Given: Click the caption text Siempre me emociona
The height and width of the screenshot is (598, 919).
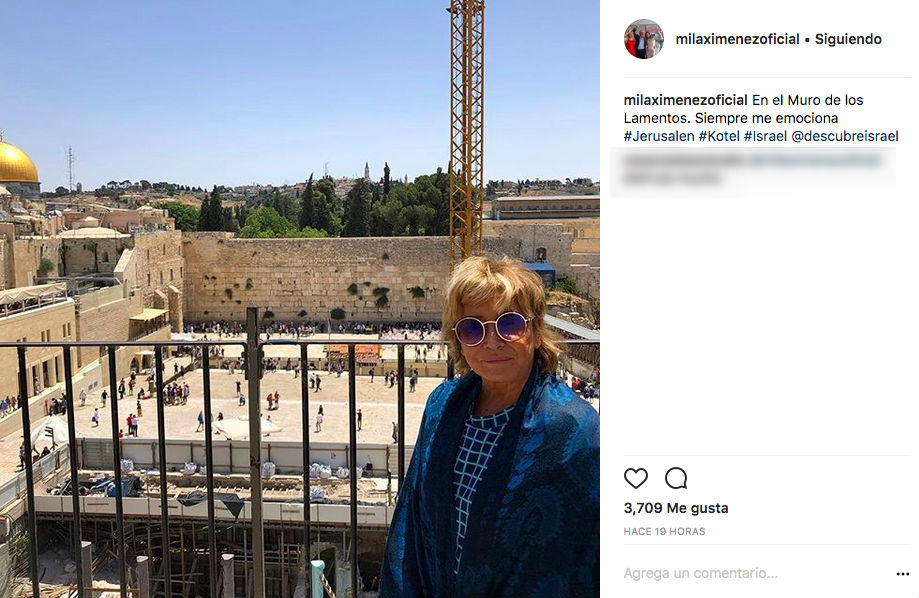Looking at the screenshot, I should (767, 118).
